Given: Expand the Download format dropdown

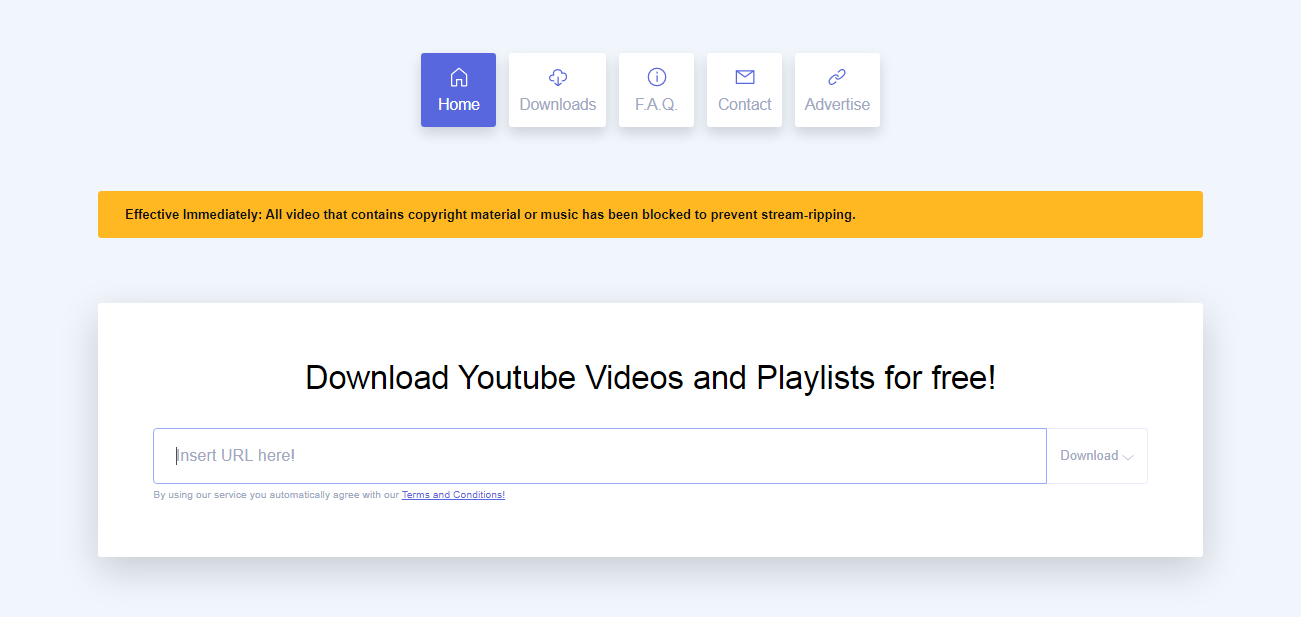Looking at the screenshot, I should click(1097, 455).
